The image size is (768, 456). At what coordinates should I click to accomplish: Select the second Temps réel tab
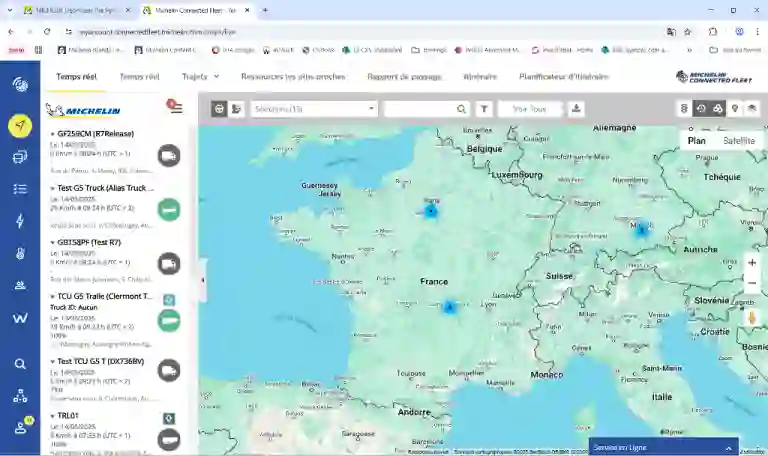coord(140,77)
